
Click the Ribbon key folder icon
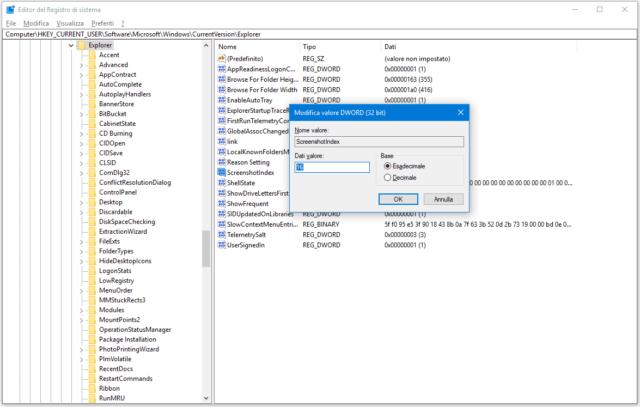[91, 388]
